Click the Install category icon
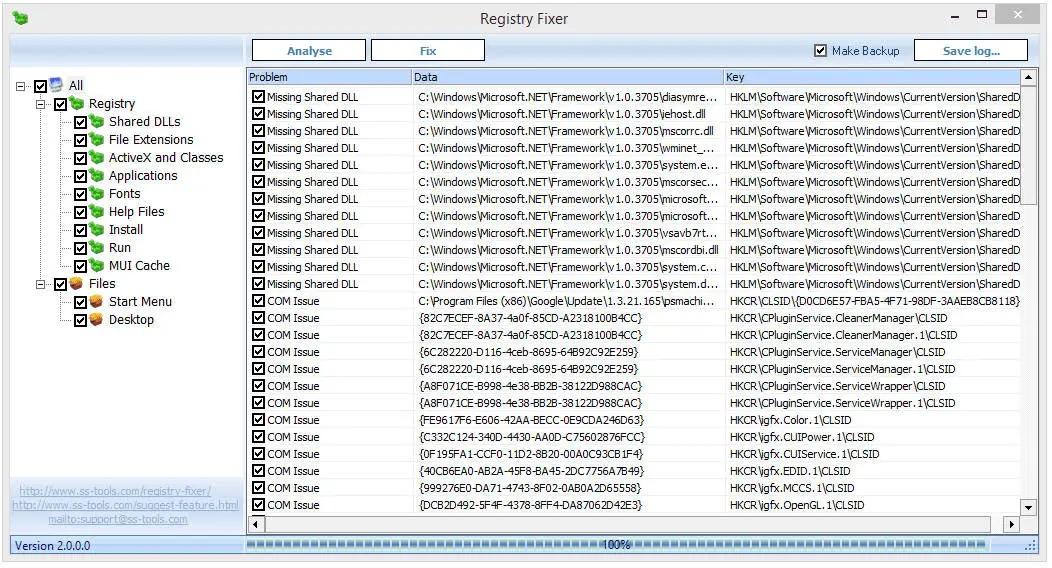Viewport: 1052px width, 568px height. coord(97,230)
